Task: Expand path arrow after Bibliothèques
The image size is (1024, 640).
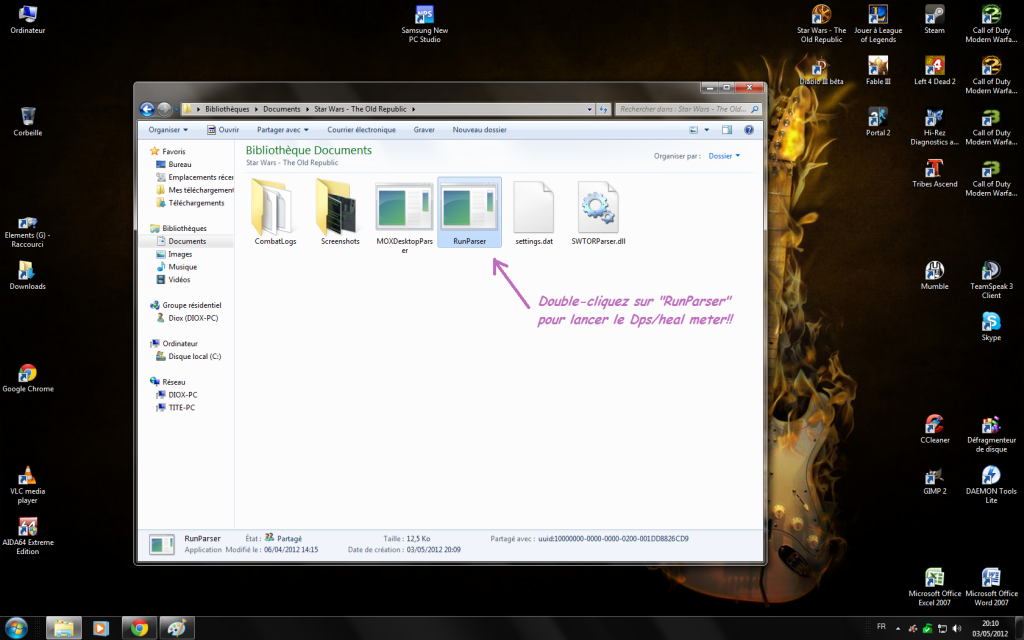Action: tap(256, 109)
